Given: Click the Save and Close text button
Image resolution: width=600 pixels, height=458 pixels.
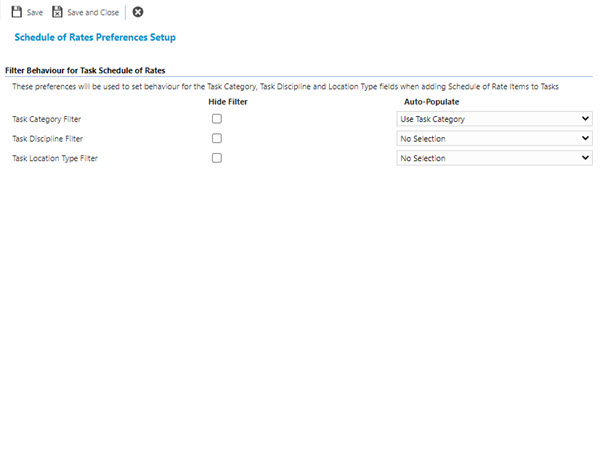Looking at the screenshot, I should point(93,13).
